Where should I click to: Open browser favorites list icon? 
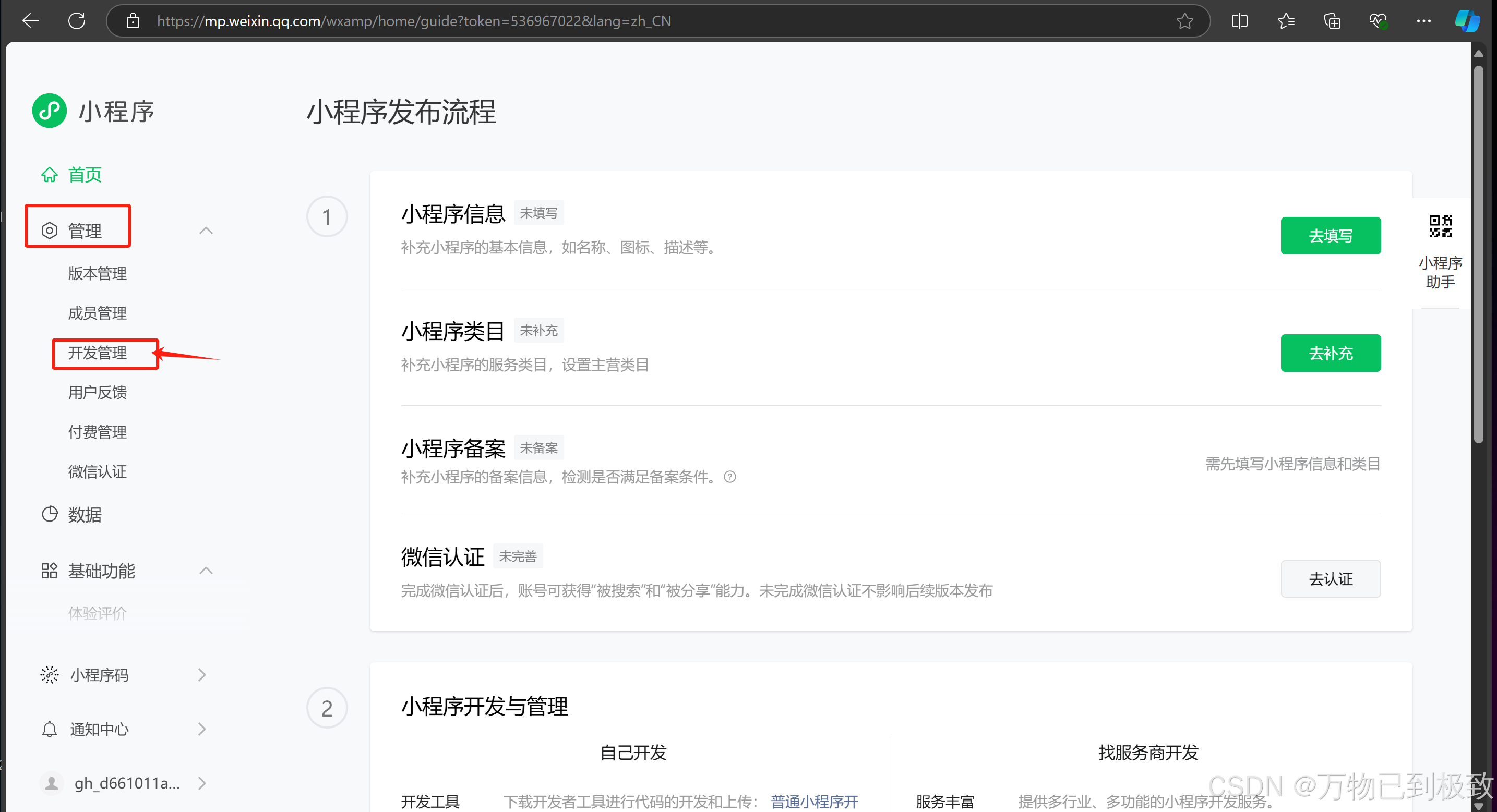point(1286,21)
